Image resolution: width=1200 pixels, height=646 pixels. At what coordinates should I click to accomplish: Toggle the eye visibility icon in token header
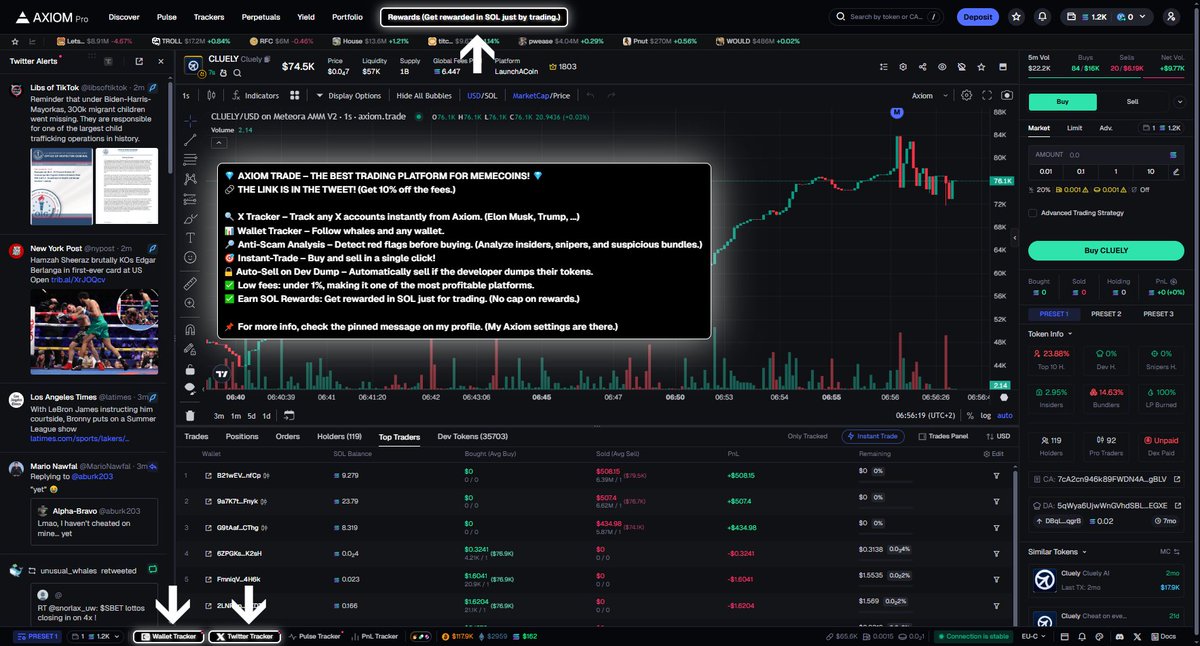tap(942, 66)
